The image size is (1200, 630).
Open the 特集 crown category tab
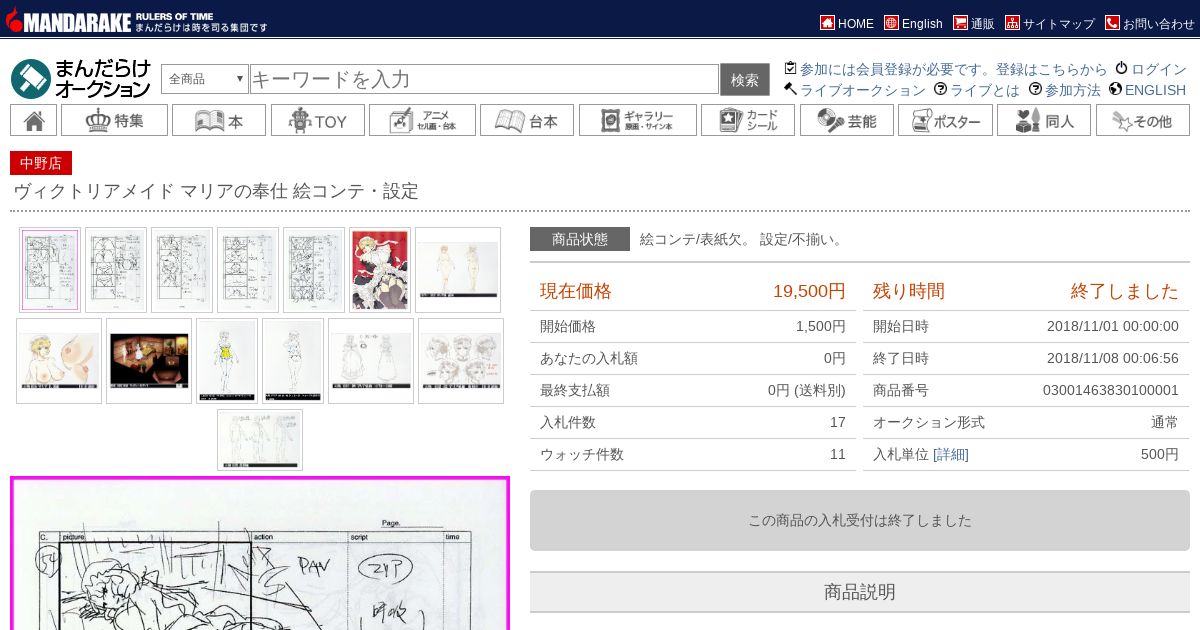[114, 120]
